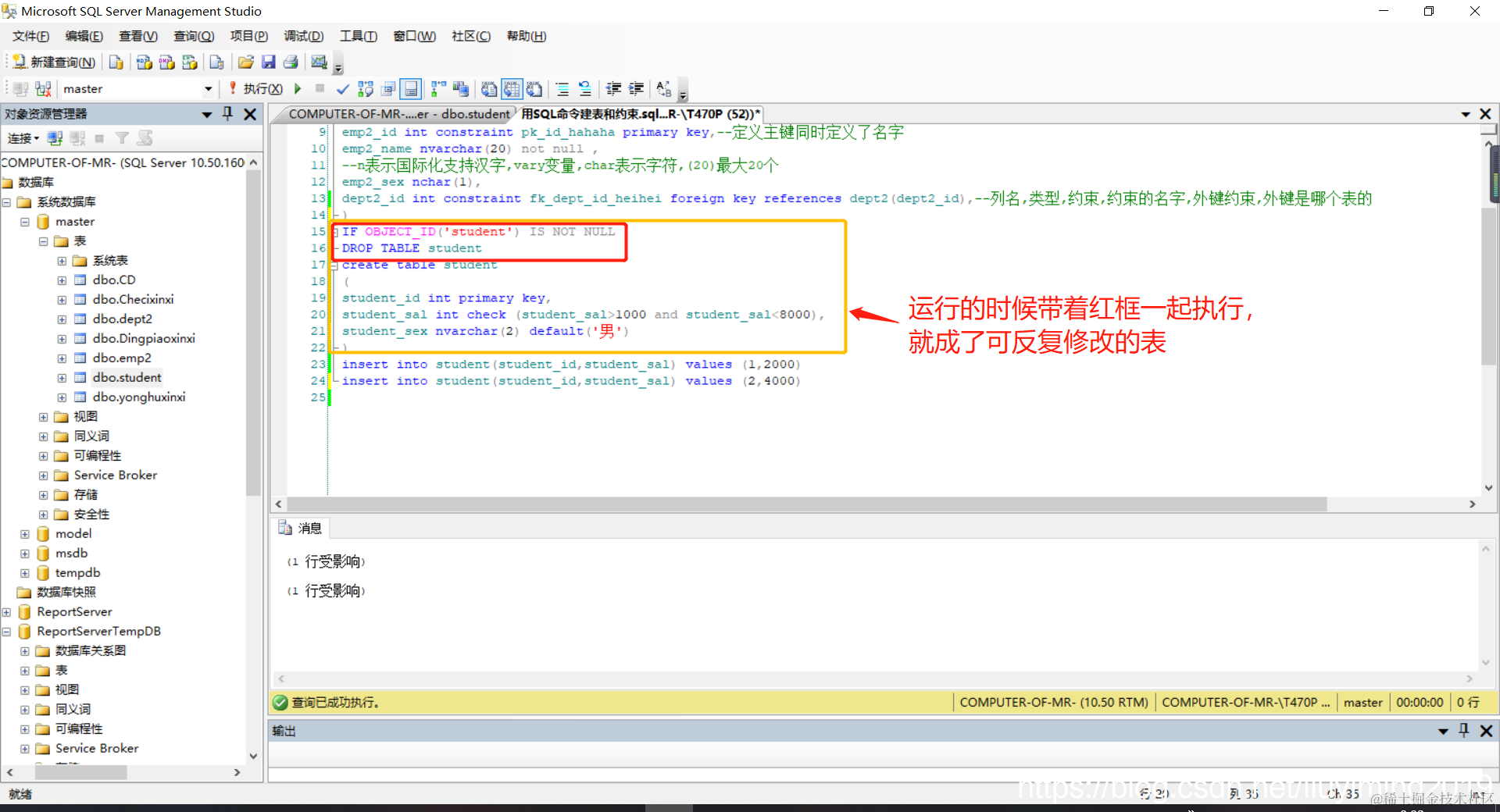Viewport: 1500px width, 812px height.
Task: Parse the query with the checkmark
Action: (342, 89)
